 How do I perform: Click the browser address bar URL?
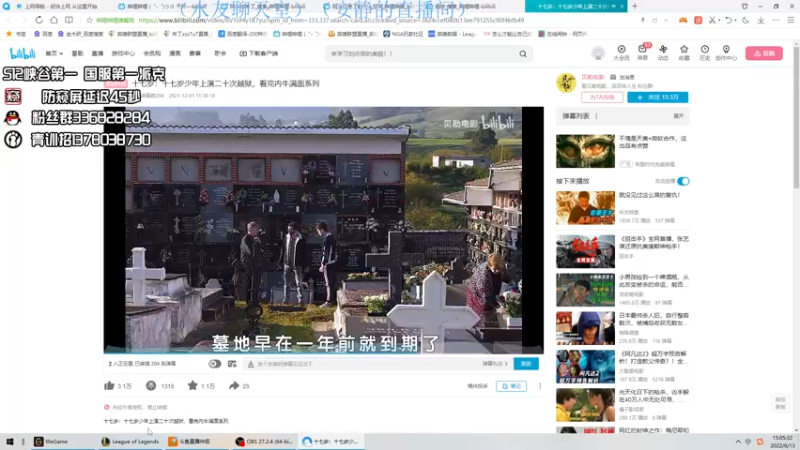331,20
